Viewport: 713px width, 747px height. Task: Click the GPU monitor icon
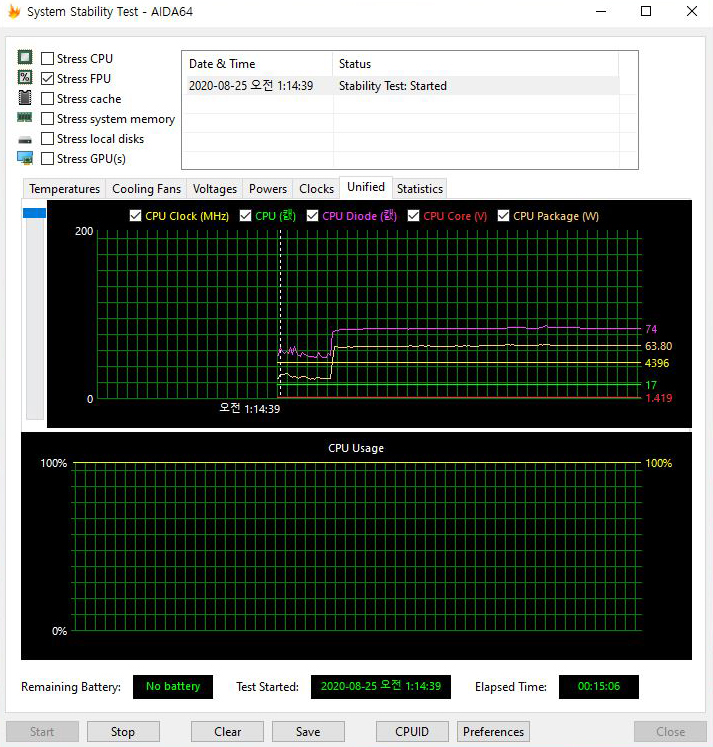pos(25,158)
